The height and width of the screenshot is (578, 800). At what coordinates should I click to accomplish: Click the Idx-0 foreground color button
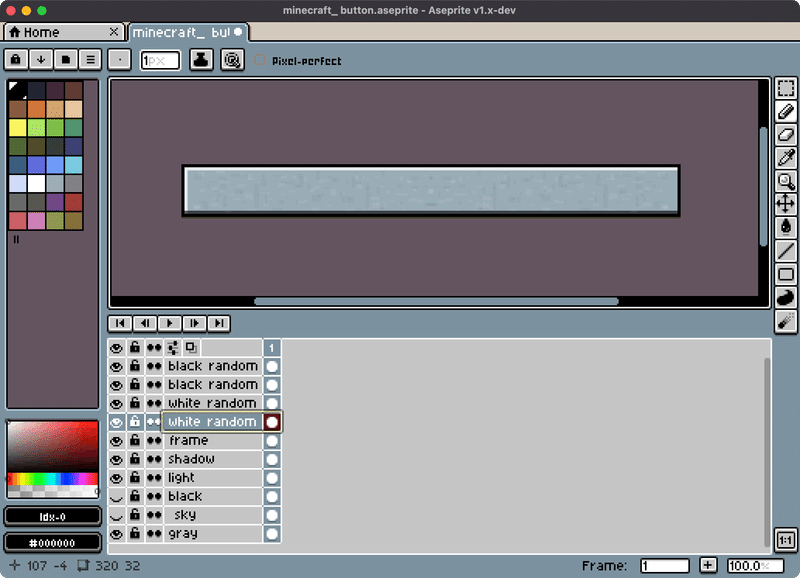tap(53, 517)
